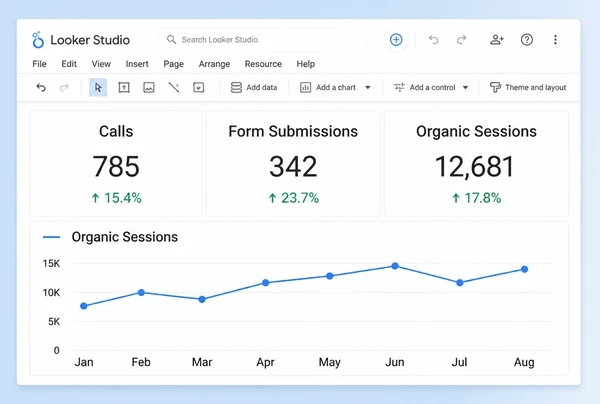The image size is (600, 404).
Task: Select the 342 form submissions value
Action: tap(293, 166)
